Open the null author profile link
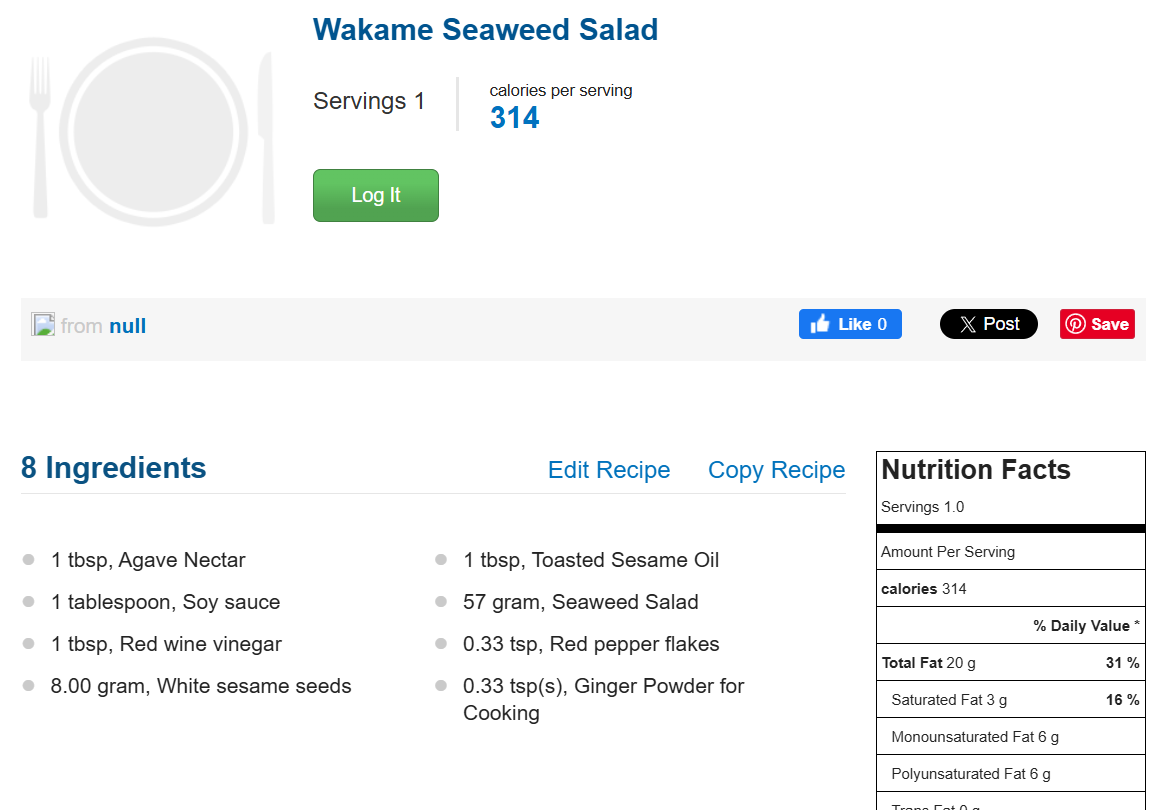1159x810 pixels. [128, 326]
